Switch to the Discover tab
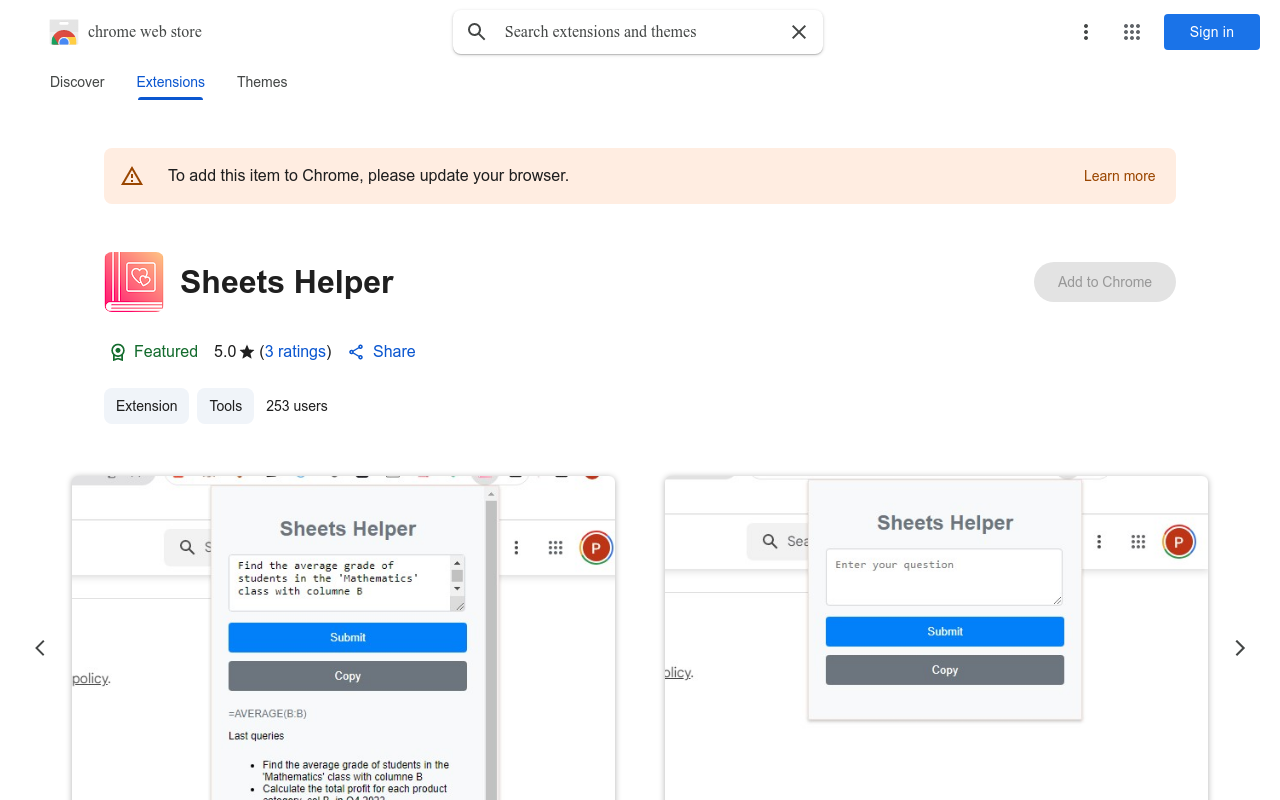This screenshot has width=1280, height=800. pos(77,82)
